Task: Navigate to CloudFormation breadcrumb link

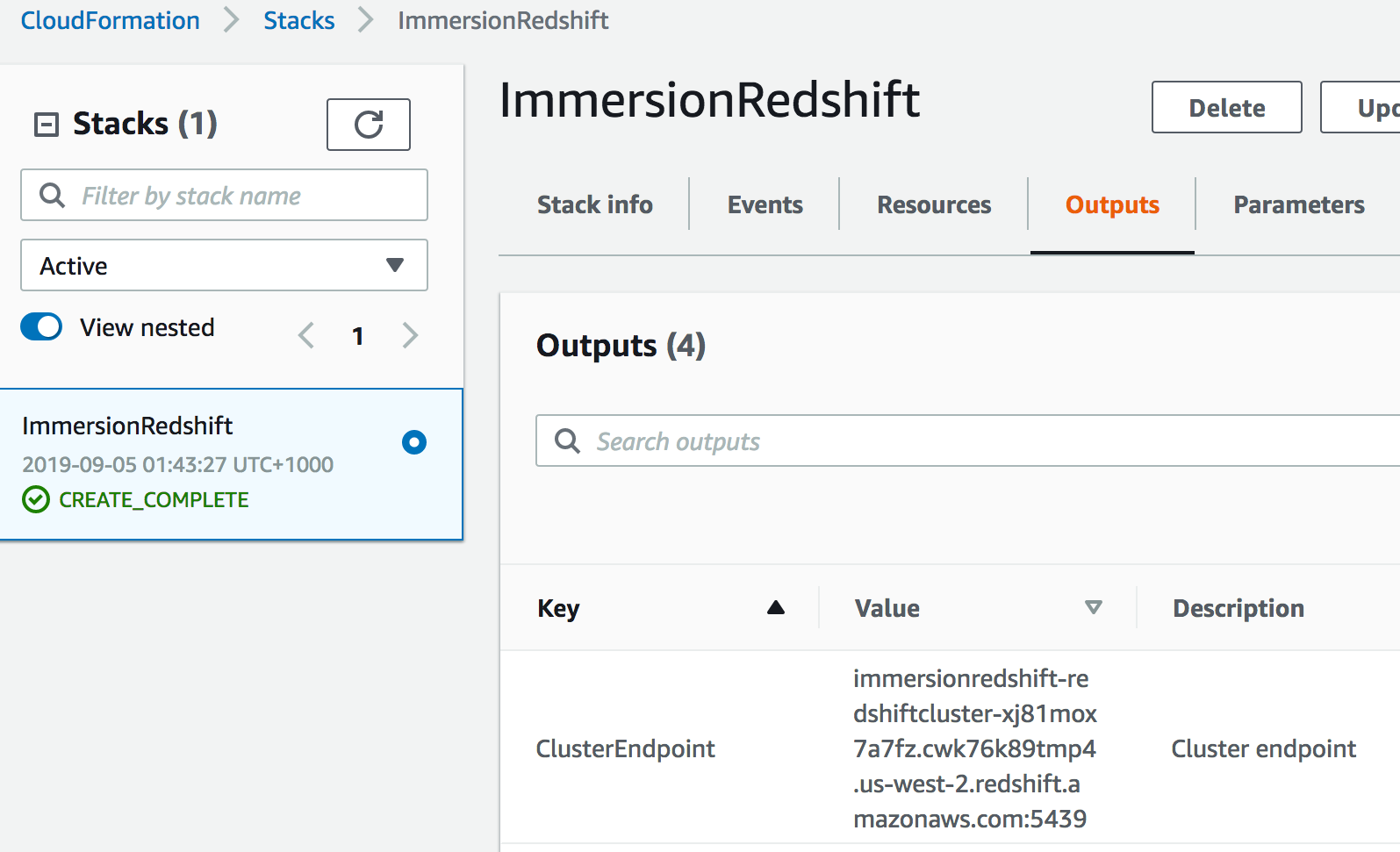Action: (111, 20)
